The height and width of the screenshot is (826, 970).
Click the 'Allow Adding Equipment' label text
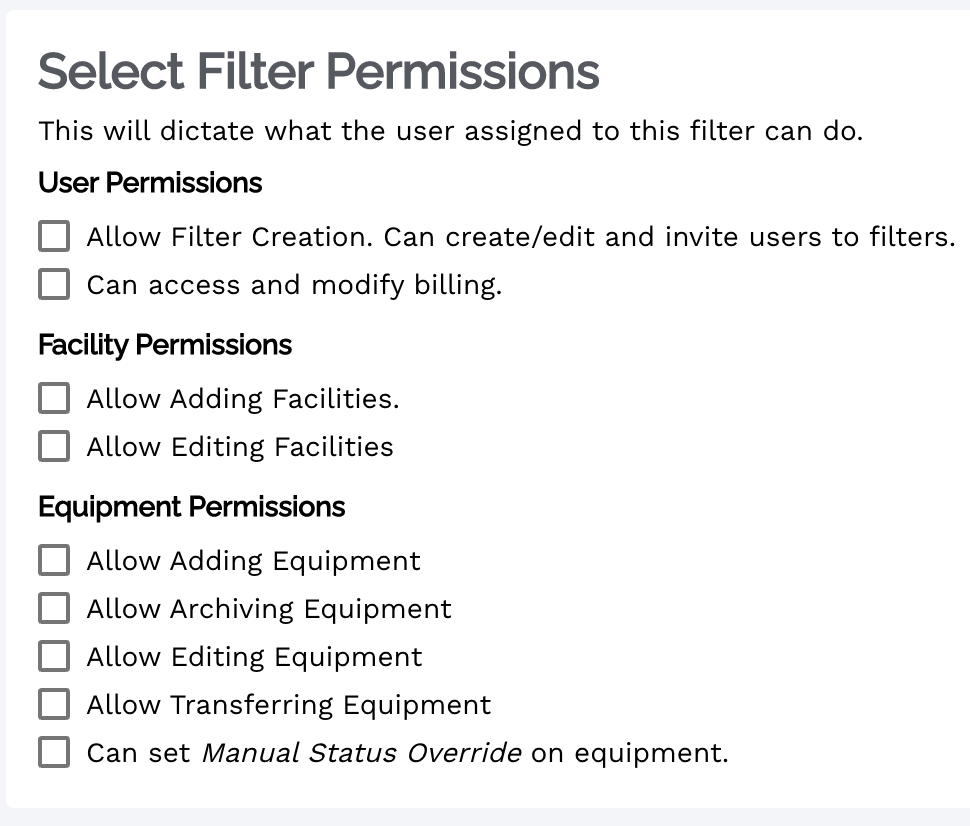tap(254, 560)
